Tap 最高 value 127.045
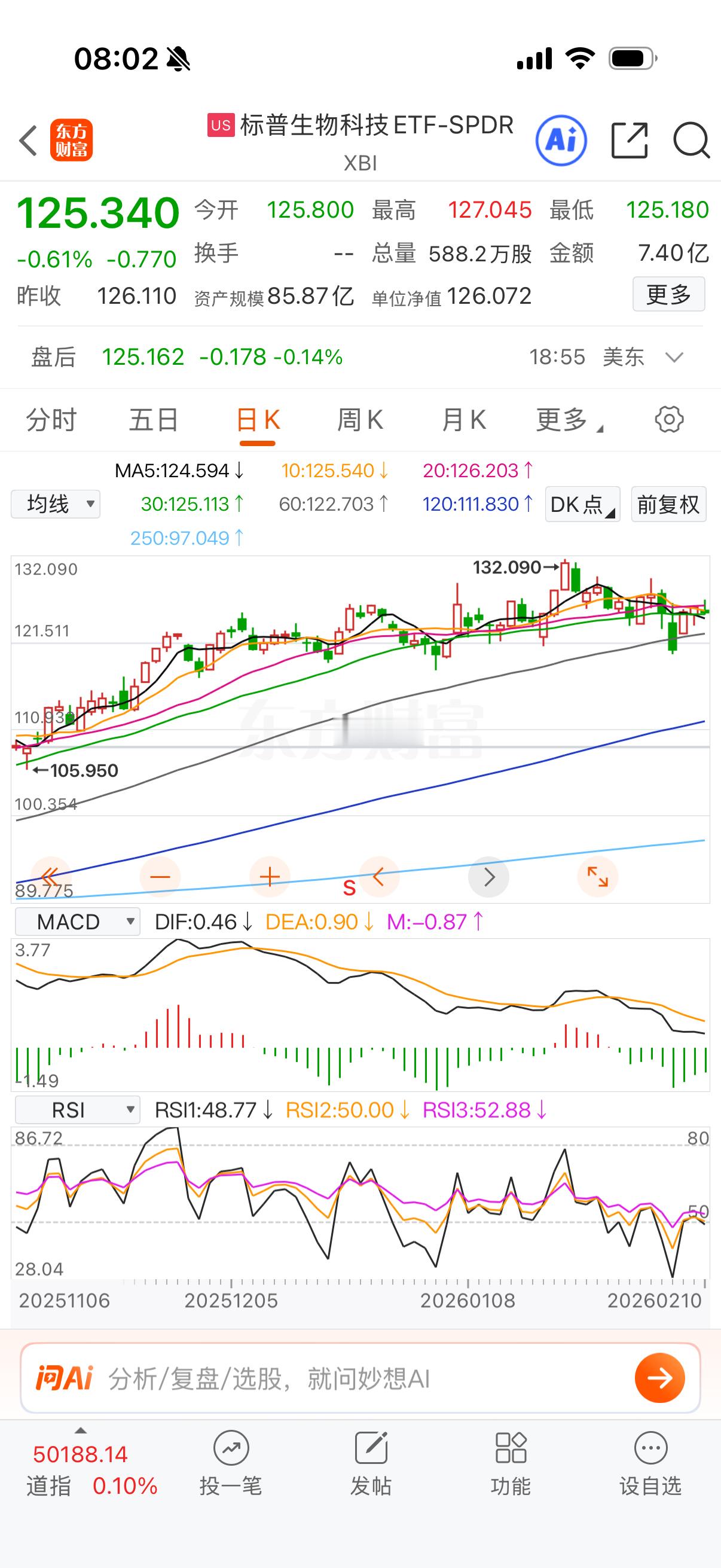721x1568 pixels. pyautogui.click(x=490, y=210)
